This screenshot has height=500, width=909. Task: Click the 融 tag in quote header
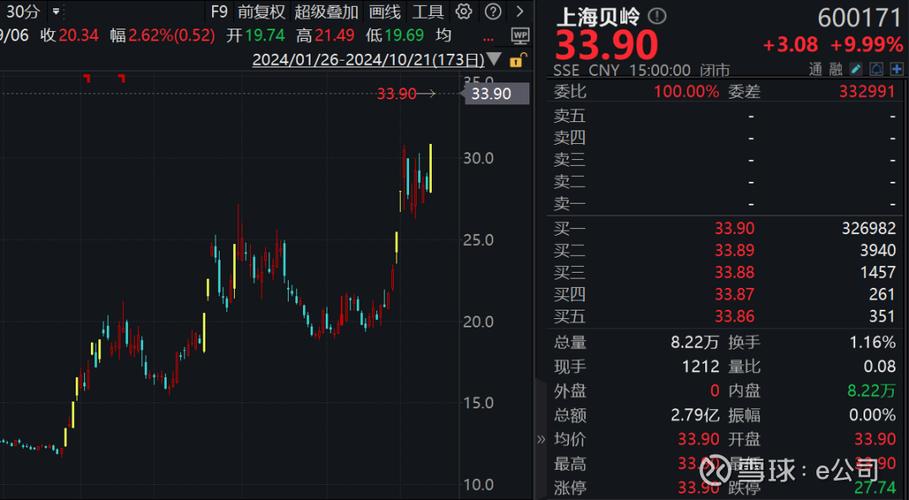pos(835,70)
